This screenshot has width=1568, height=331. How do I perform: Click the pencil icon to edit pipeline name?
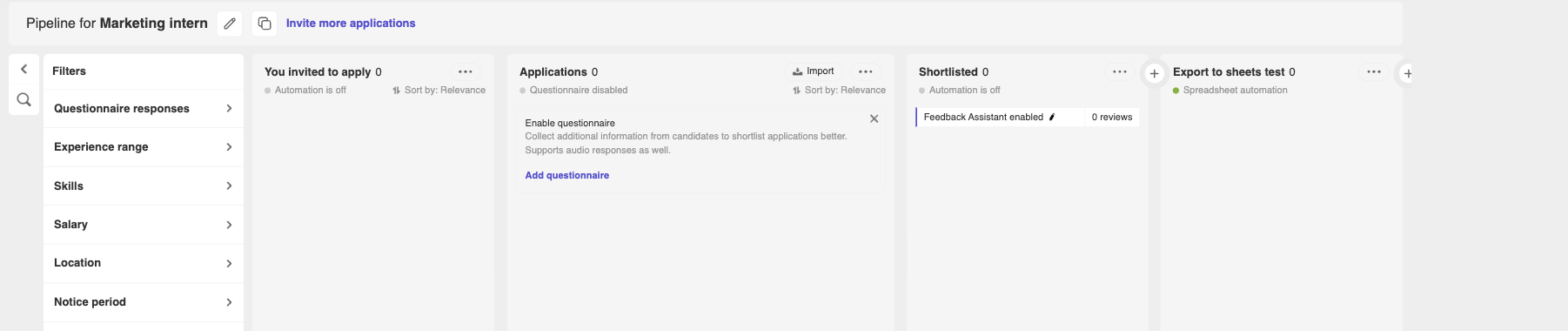coord(230,24)
